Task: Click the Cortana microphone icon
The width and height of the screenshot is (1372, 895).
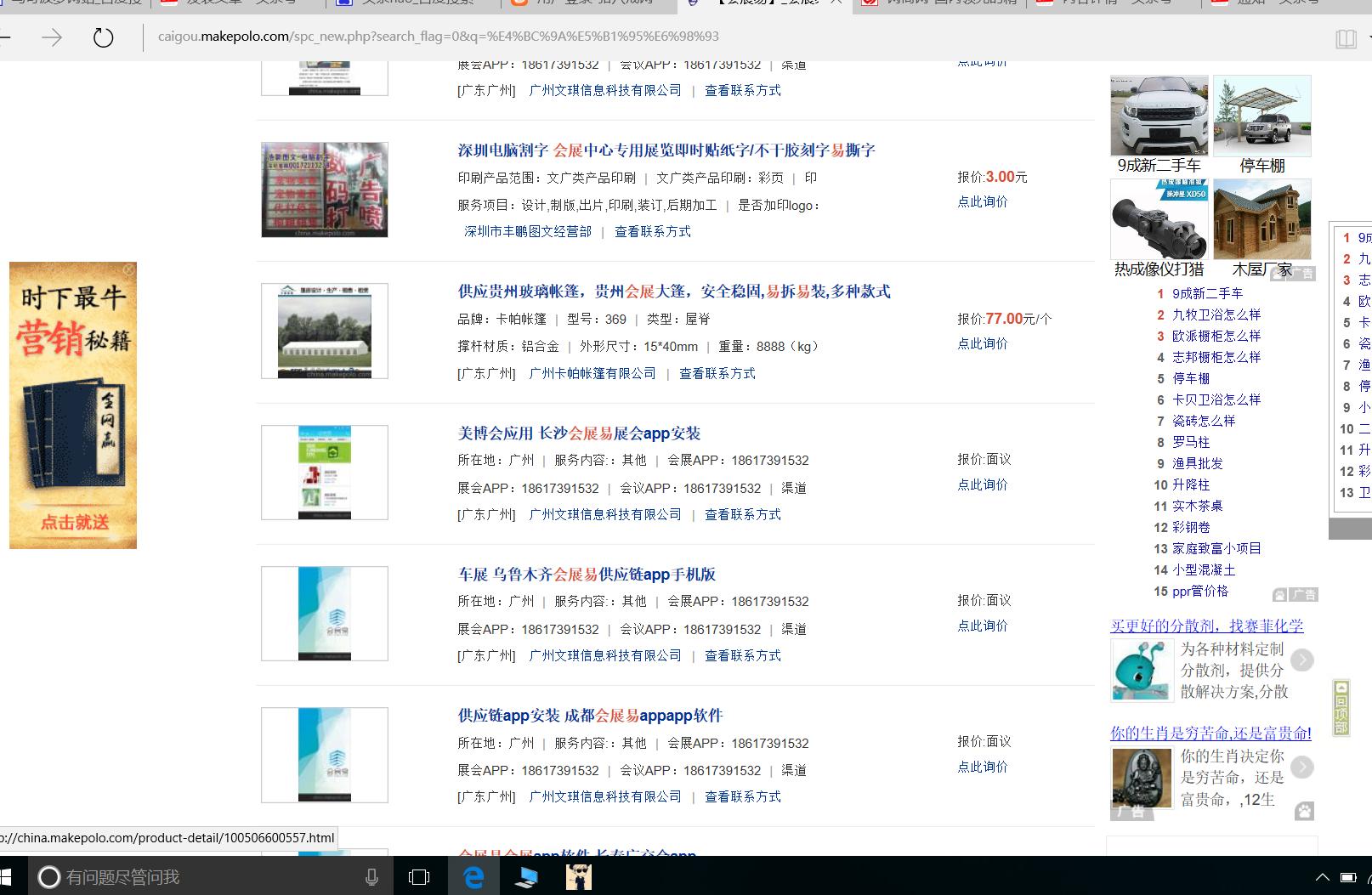Action: click(372, 876)
